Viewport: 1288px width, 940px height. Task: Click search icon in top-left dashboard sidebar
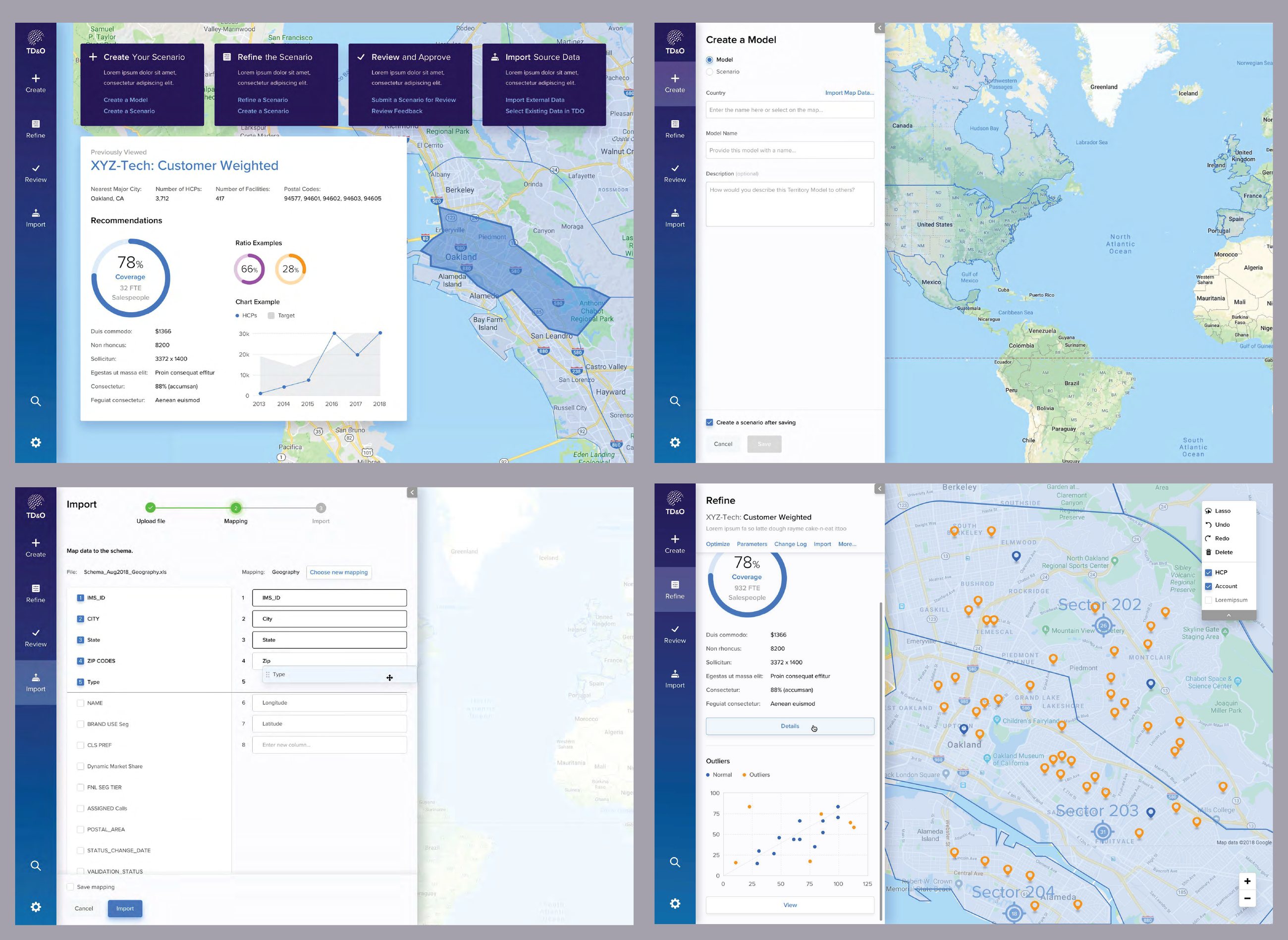(35, 401)
